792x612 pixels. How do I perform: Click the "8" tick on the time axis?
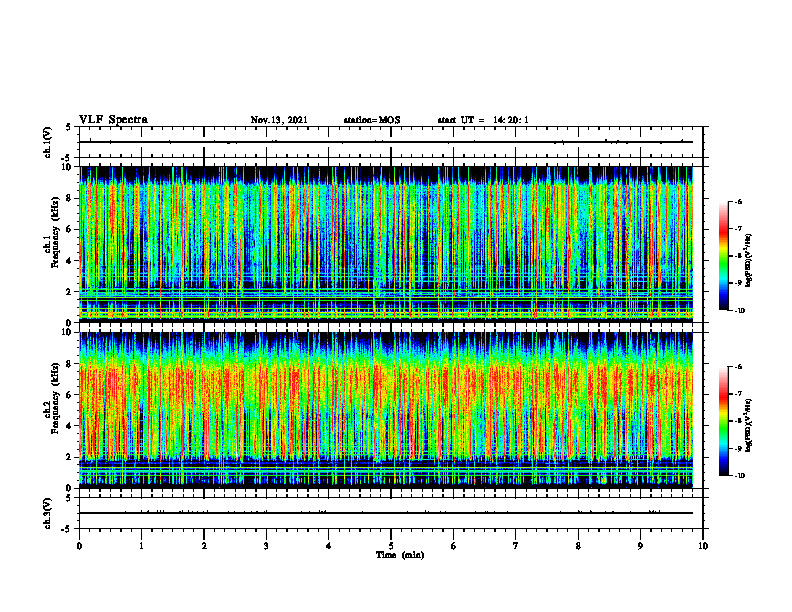[x=578, y=546]
